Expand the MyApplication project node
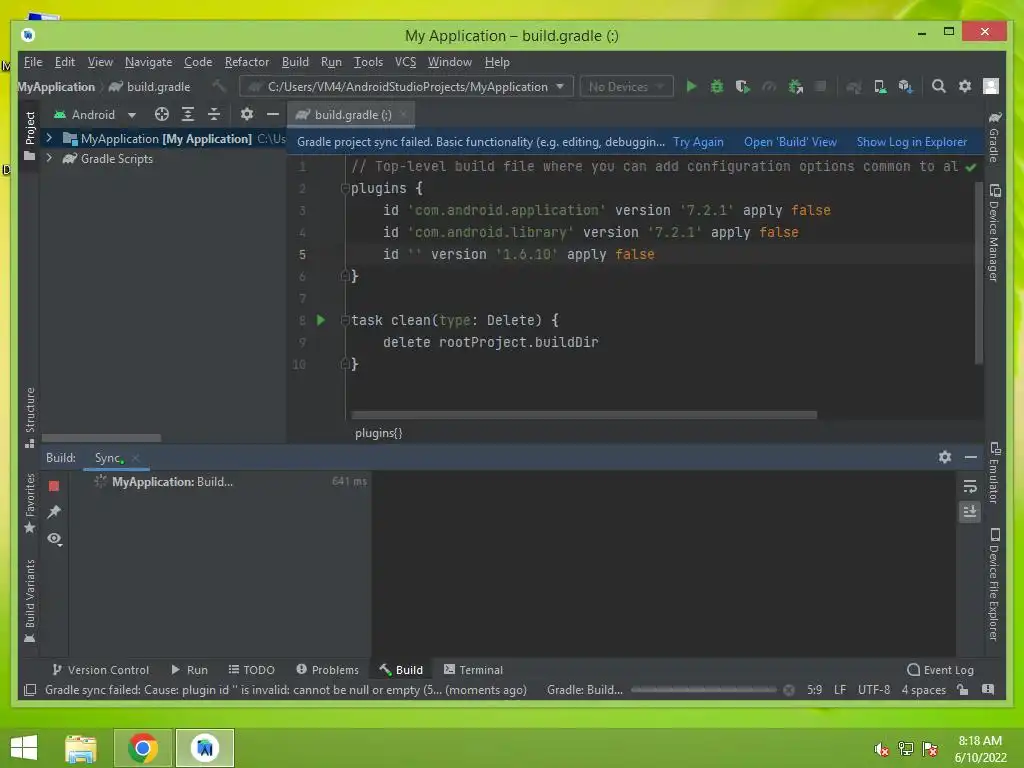 click(49, 138)
